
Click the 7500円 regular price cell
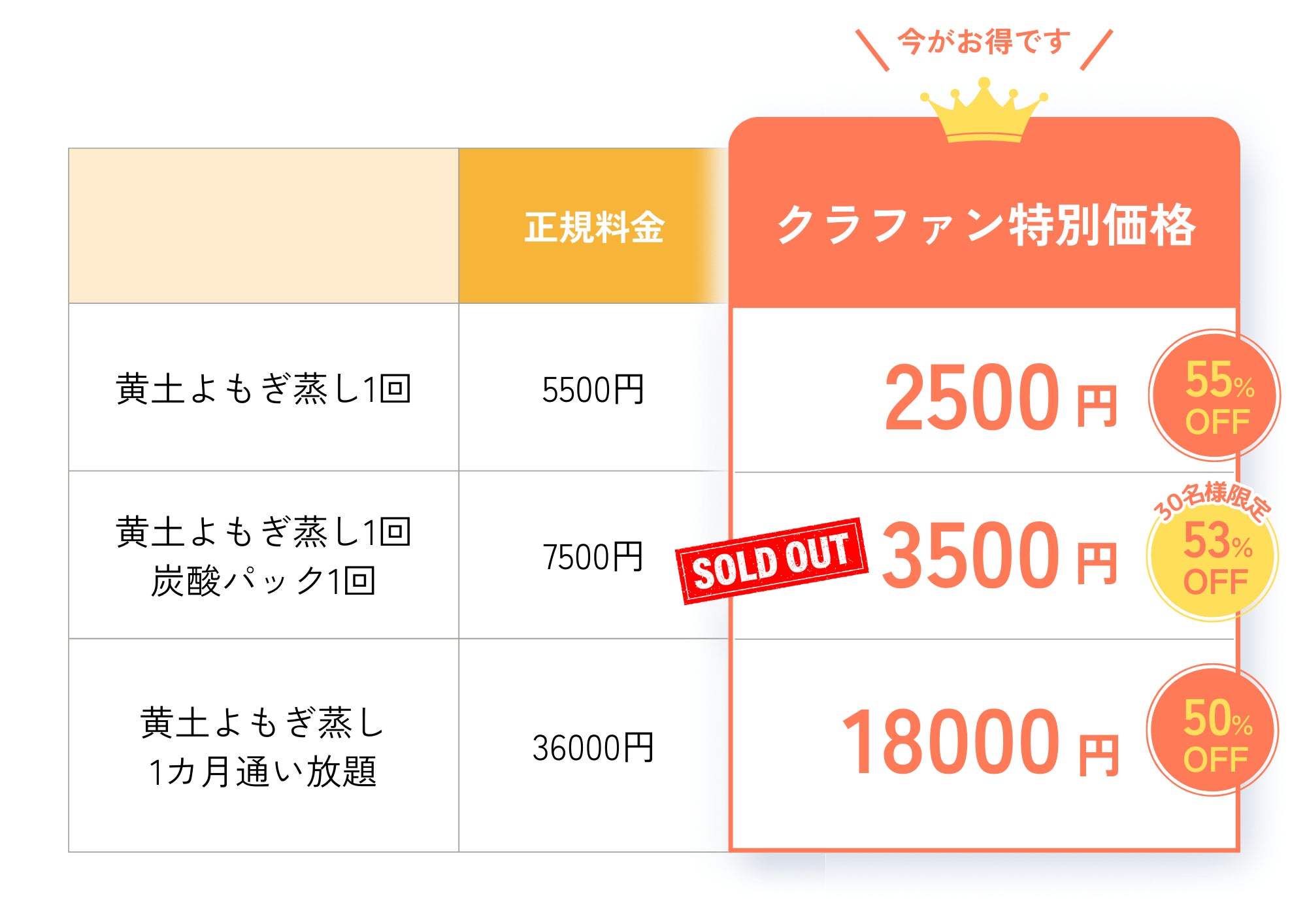coord(593,557)
